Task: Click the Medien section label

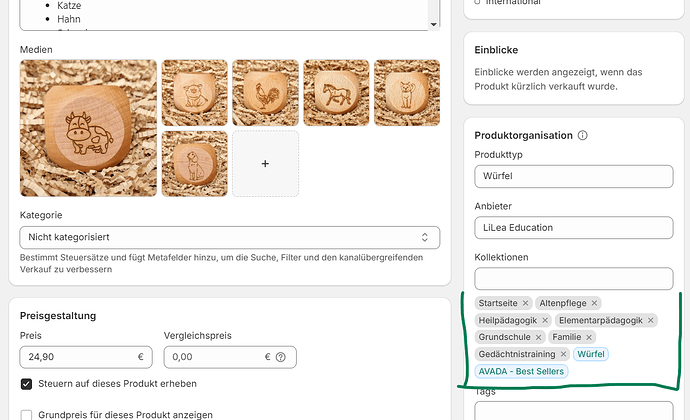Action: [x=36, y=49]
